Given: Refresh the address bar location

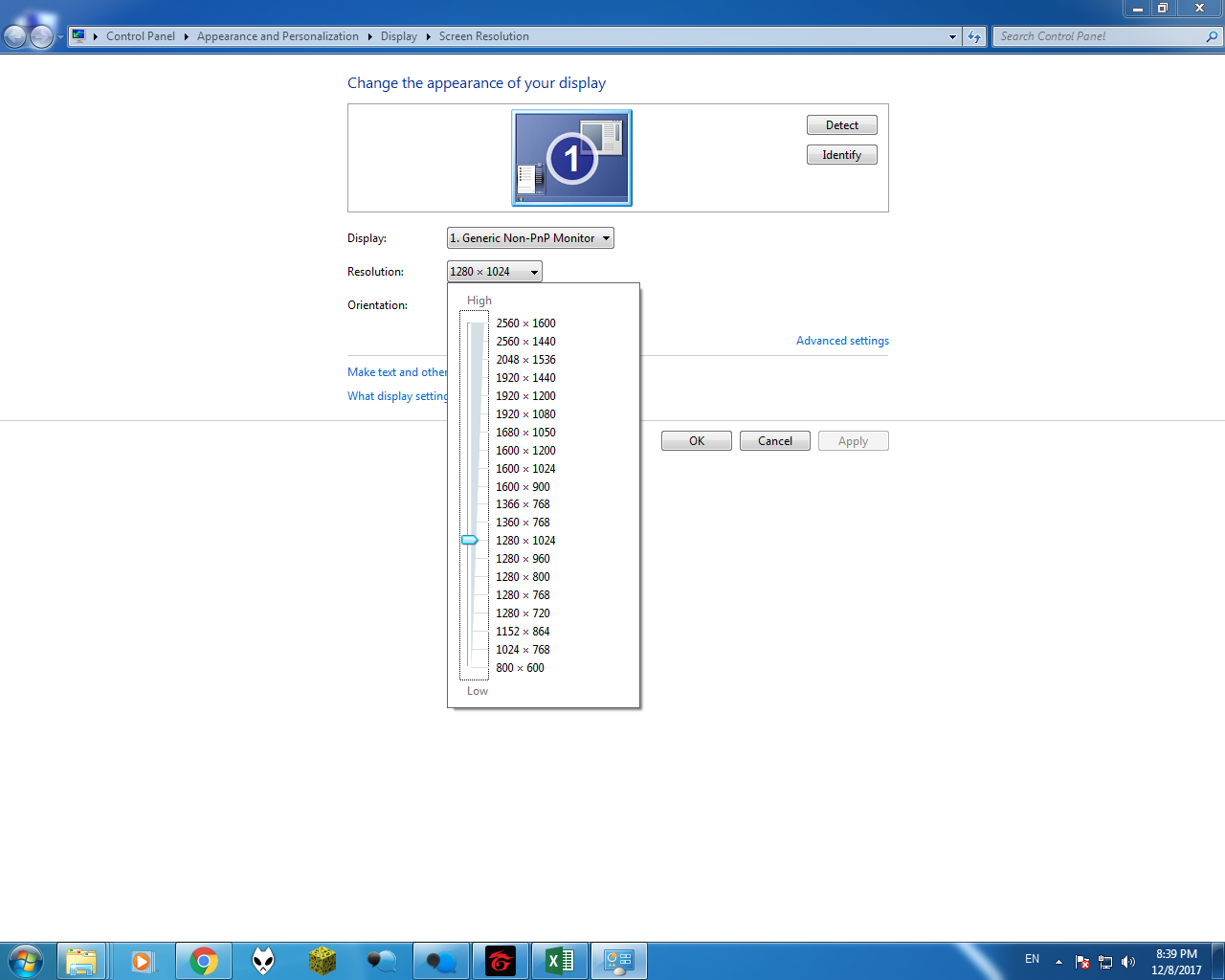Looking at the screenshot, I should (974, 36).
